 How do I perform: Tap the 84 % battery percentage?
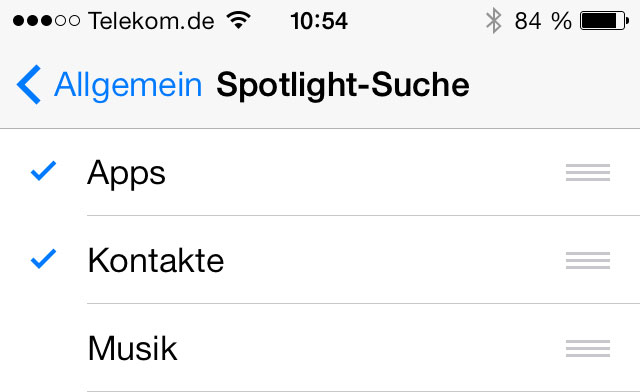click(543, 21)
